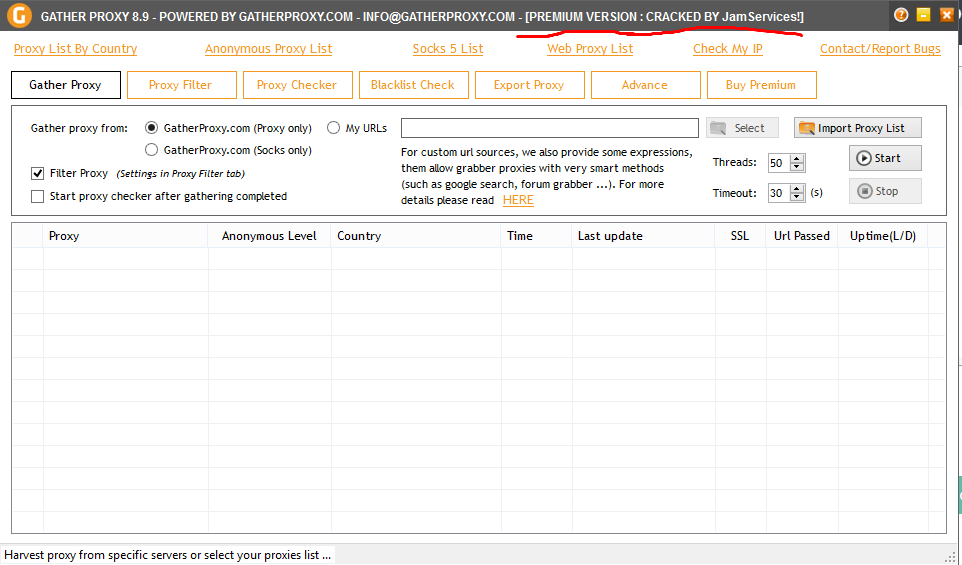Open help via the question mark icon
This screenshot has width=962, height=565.
(x=901, y=15)
